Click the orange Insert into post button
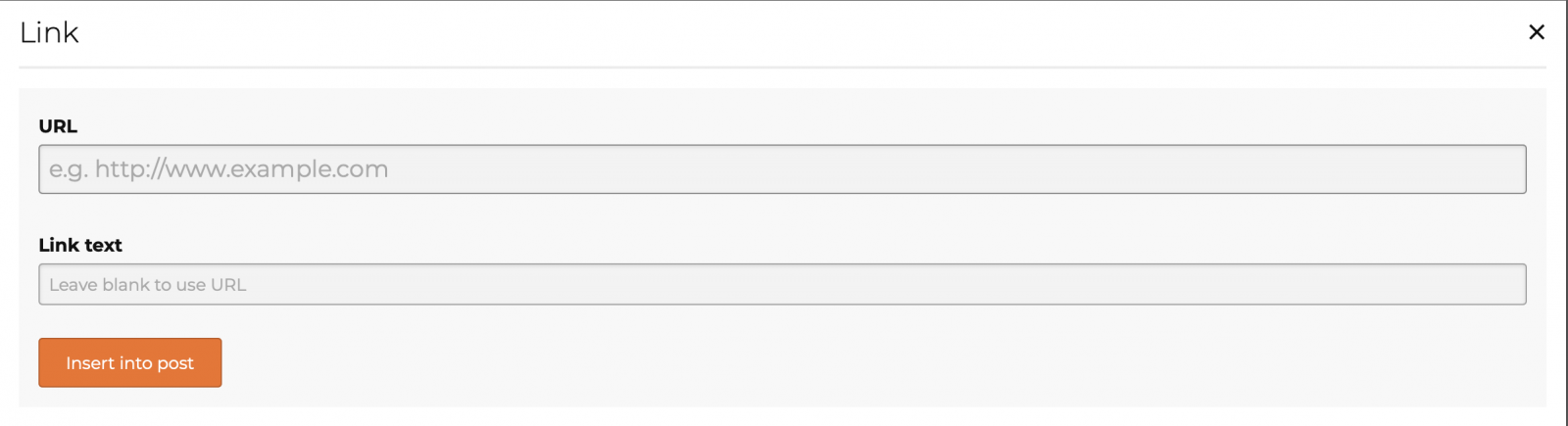1568x426 pixels. (x=129, y=363)
